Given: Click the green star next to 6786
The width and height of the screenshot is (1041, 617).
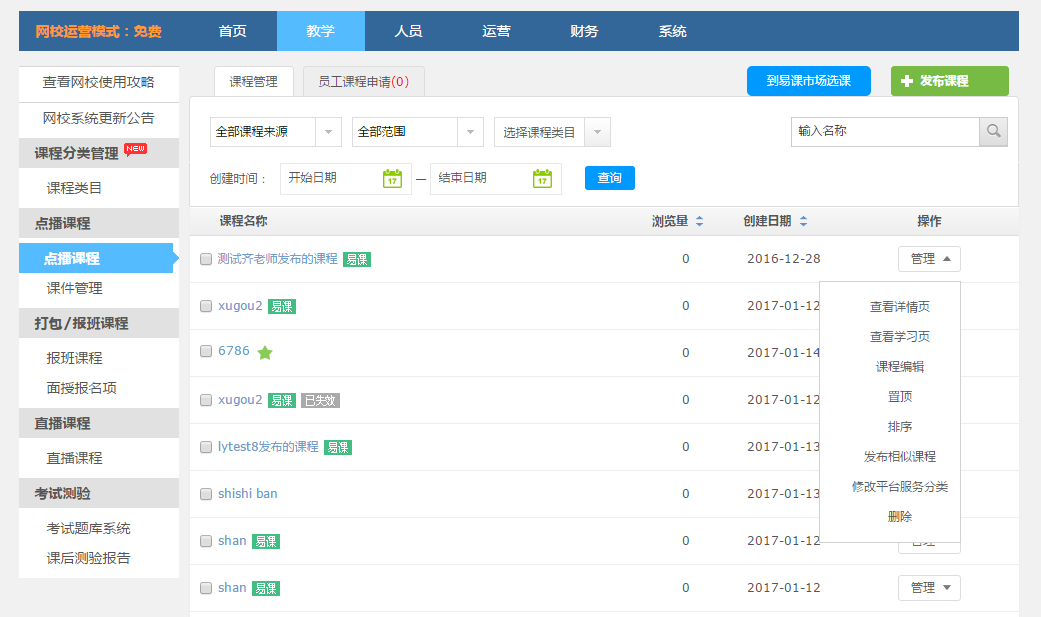Looking at the screenshot, I should (x=265, y=352).
